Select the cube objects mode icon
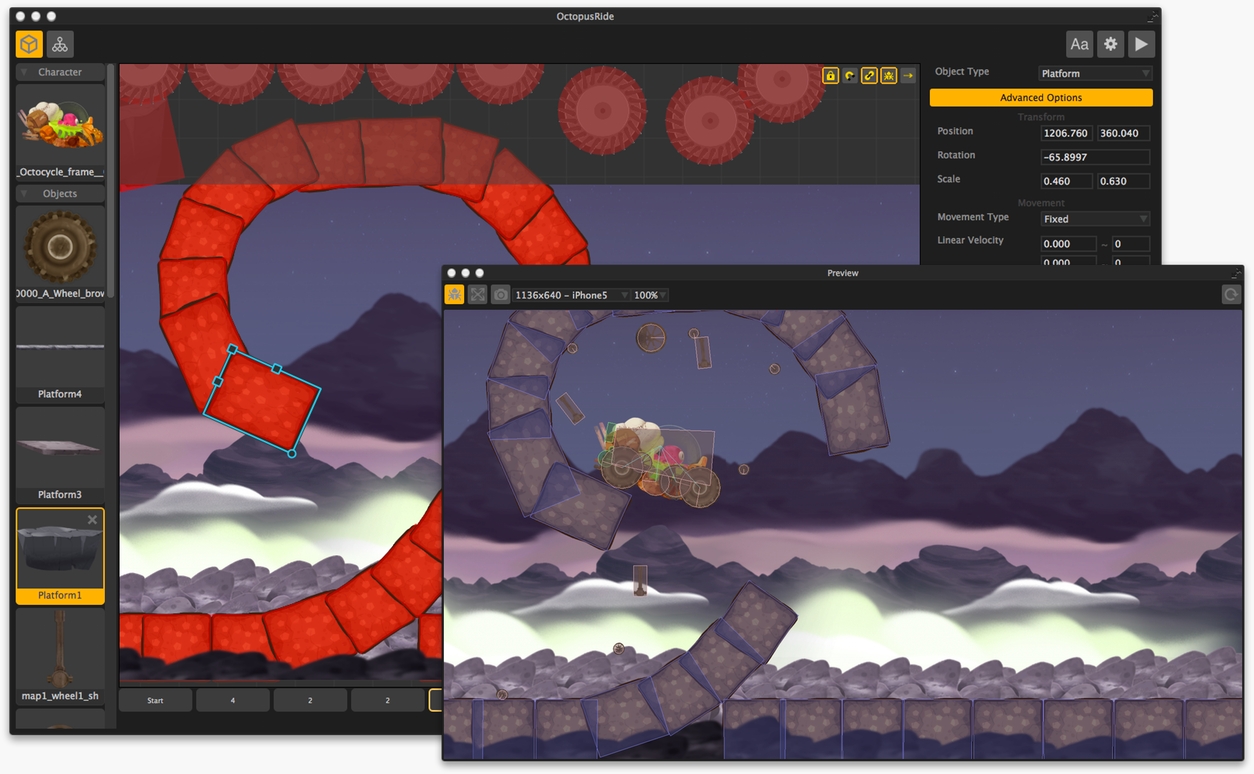 (x=29, y=44)
